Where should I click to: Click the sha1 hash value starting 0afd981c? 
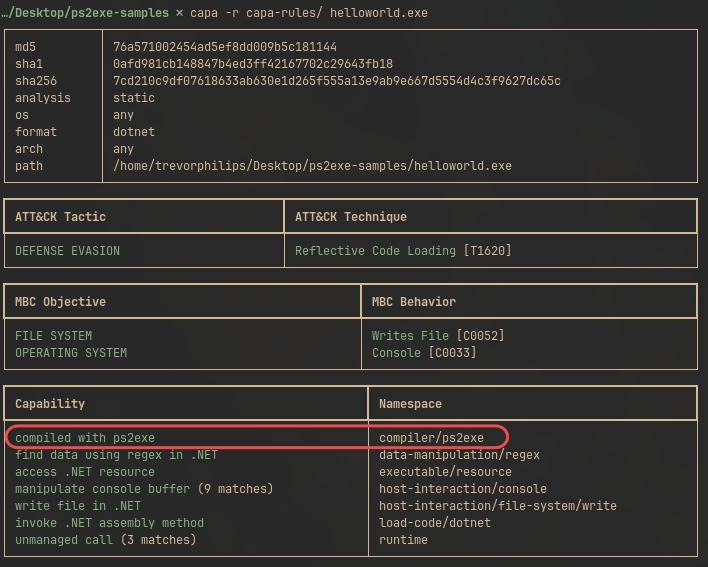click(x=253, y=64)
